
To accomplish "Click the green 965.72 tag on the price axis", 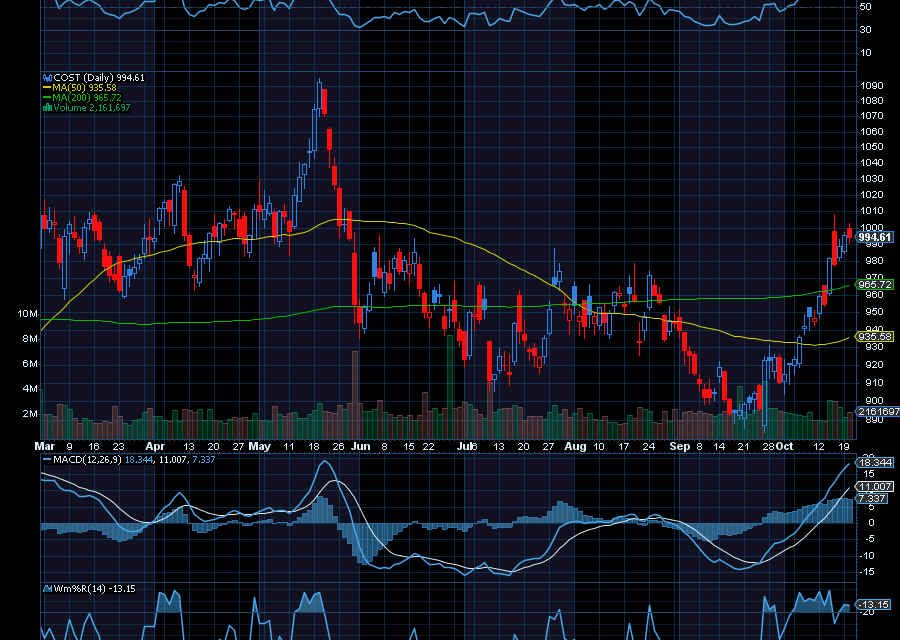I will click(875, 285).
